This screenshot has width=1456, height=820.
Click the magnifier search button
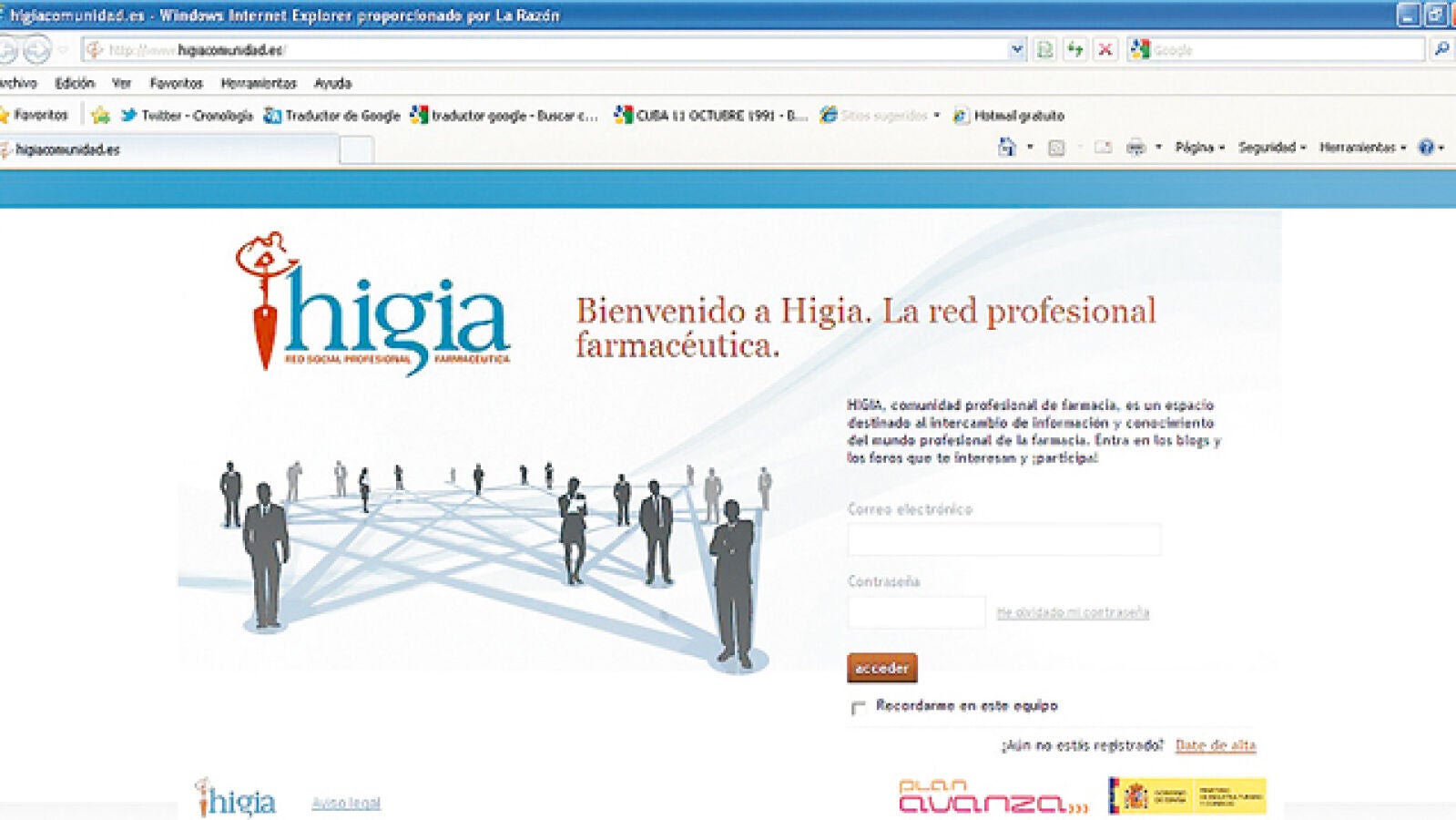click(1441, 49)
